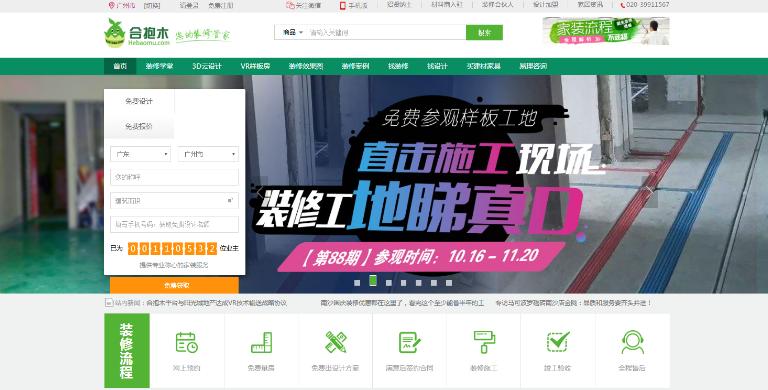Click the red telephone icon beside 020-39911567
Image resolution: width=768 pixels, height=390 pixels.
coord(623,5)
